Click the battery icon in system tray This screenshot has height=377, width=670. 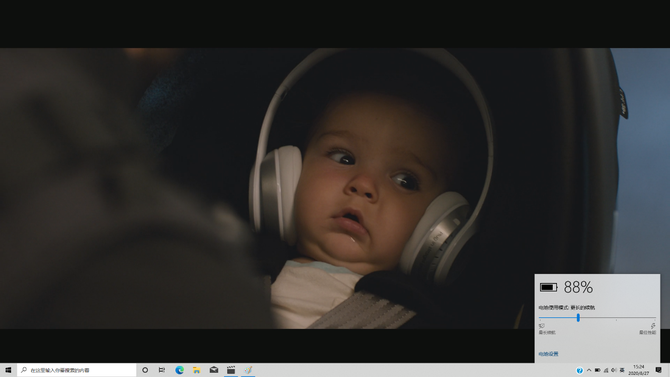597,370
